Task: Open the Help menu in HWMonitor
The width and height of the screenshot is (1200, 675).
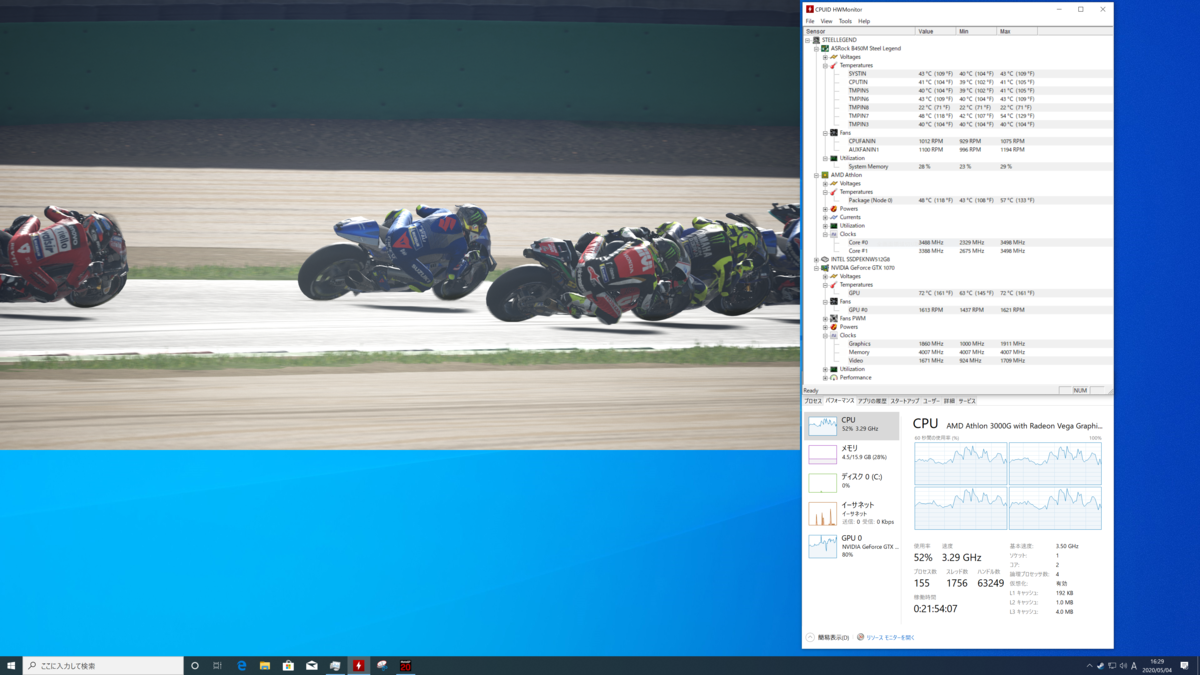Action: (x=864, y=21)
